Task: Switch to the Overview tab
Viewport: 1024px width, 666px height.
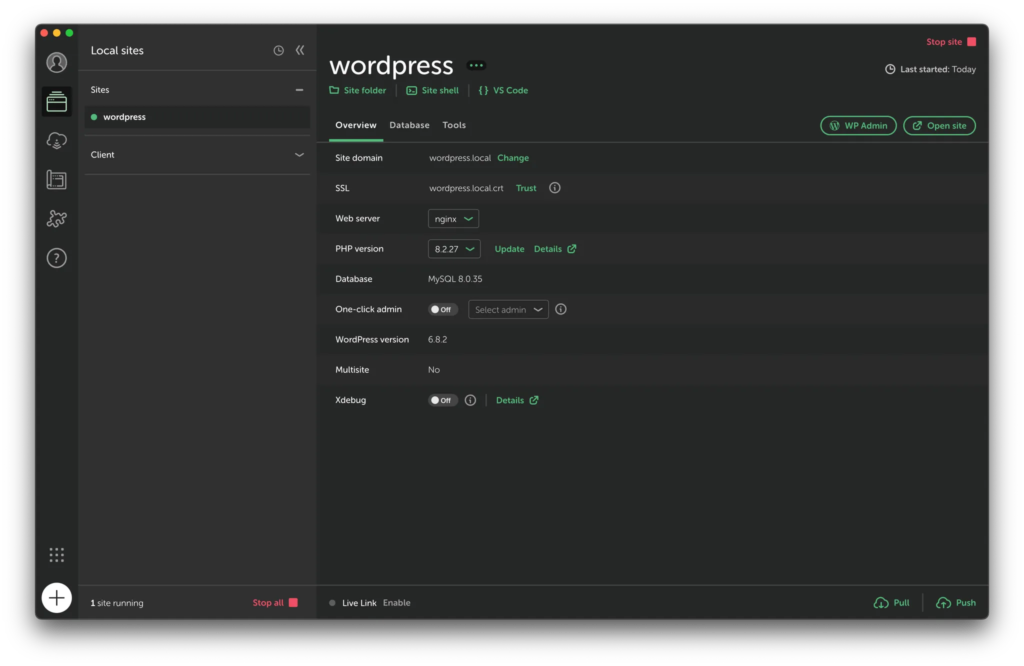Action: point(356,125)
